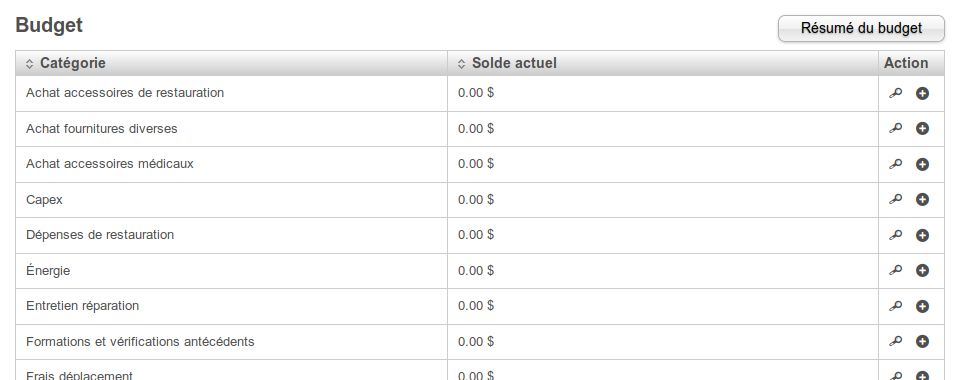The image size is (960, 380).
Task: View details for Entretien réparation row
Action: click(x=895, y=306)
